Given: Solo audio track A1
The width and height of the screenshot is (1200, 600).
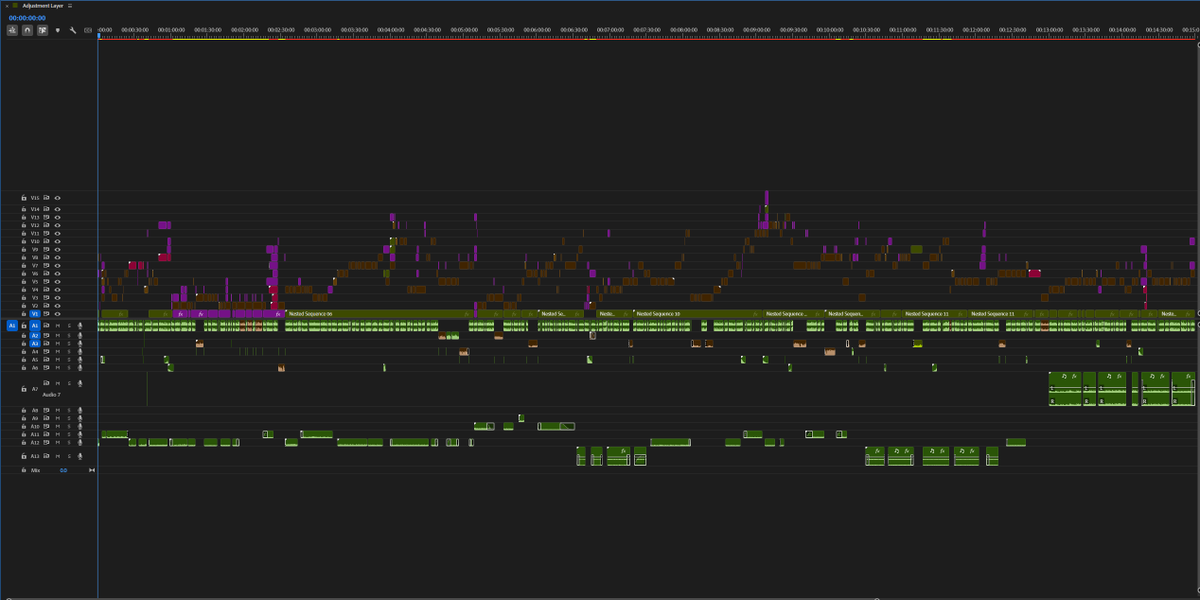Looking at the screenshot, I should pos(69,326).
